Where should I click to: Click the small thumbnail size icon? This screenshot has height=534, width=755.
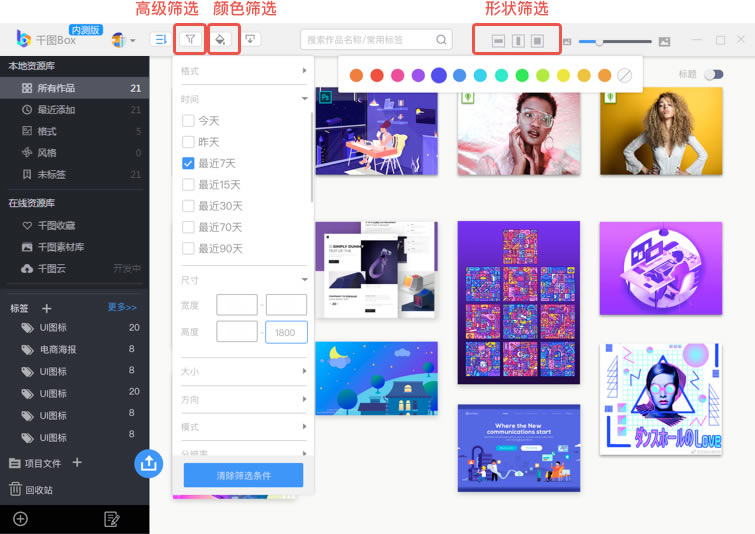pyautogui.click(x=567, y=42)
